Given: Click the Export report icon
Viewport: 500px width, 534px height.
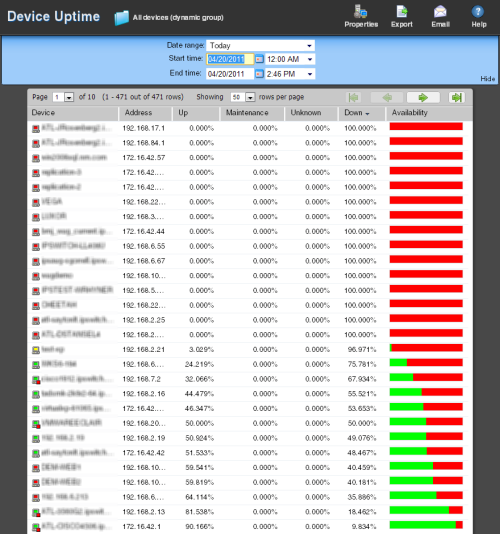Looking at the screenshot, I should [402, 12].
